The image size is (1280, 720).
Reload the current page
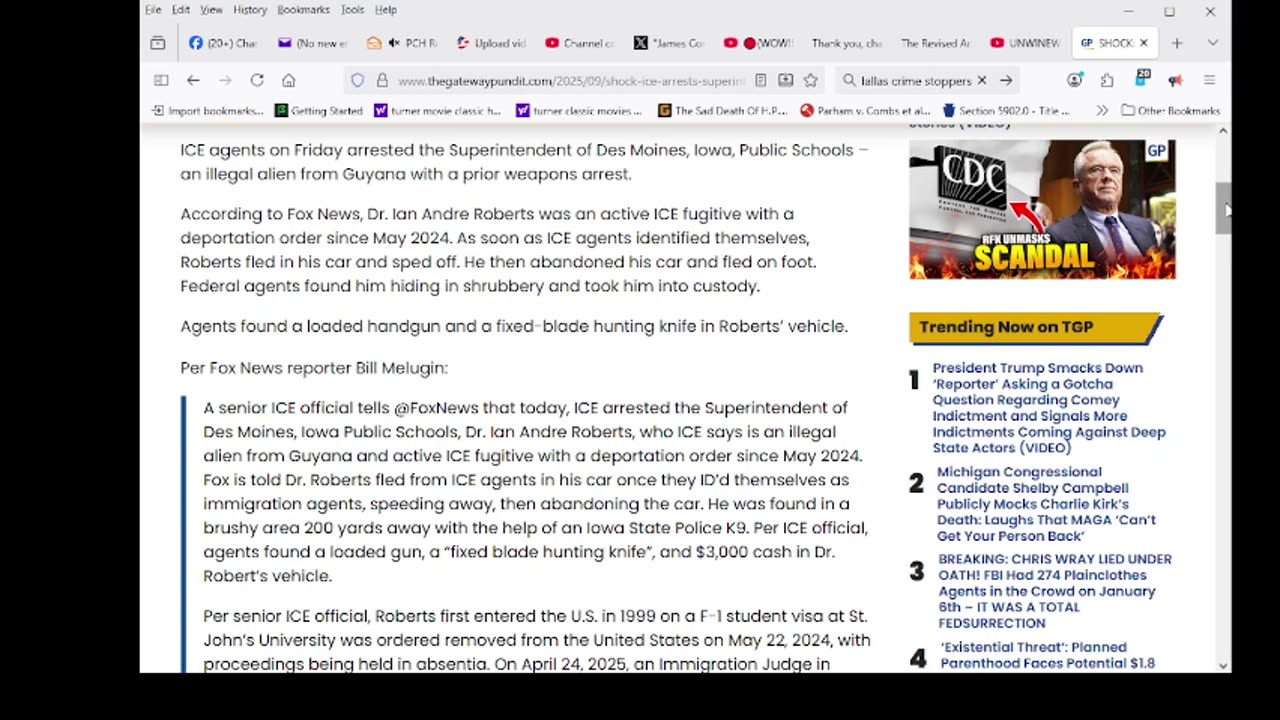tap(257, 80)
